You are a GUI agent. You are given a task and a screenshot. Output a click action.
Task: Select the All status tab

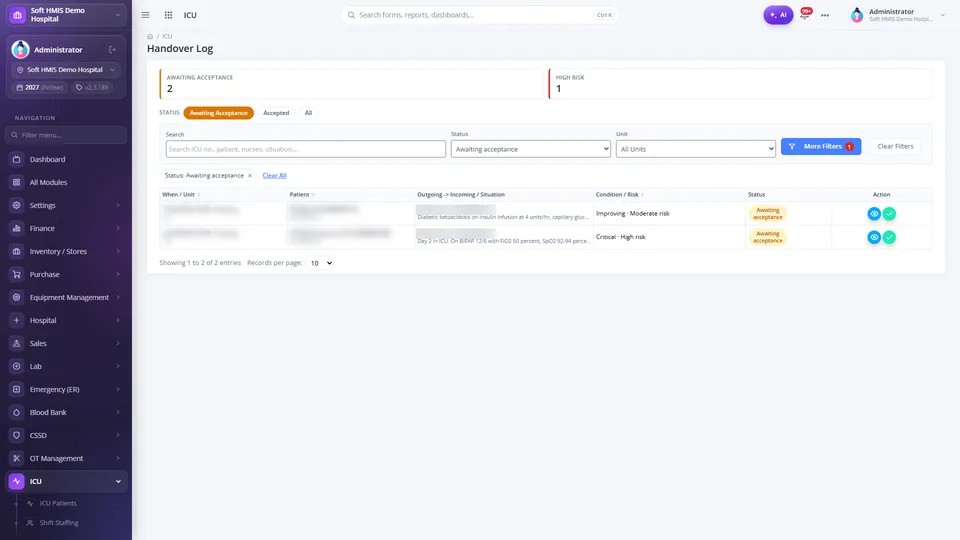(308, 113)
